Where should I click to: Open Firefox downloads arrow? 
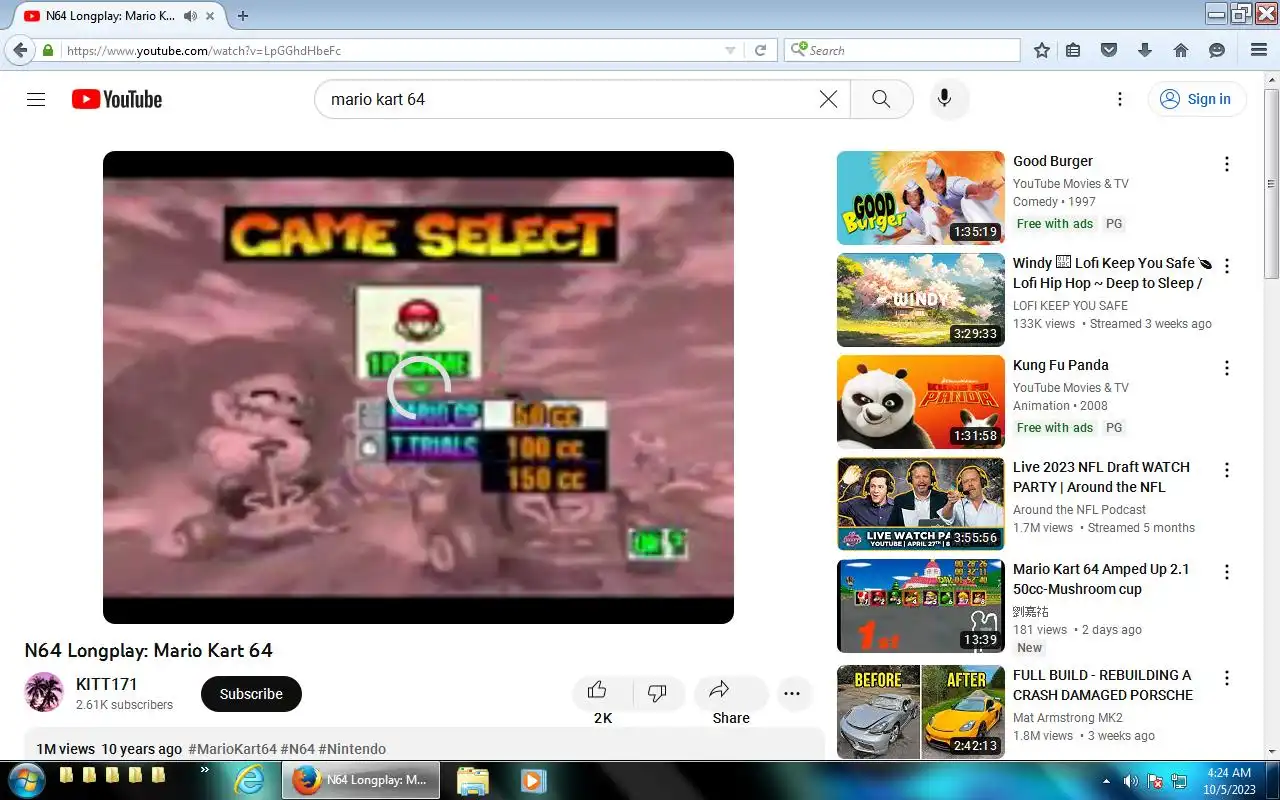click(1145, 50)
